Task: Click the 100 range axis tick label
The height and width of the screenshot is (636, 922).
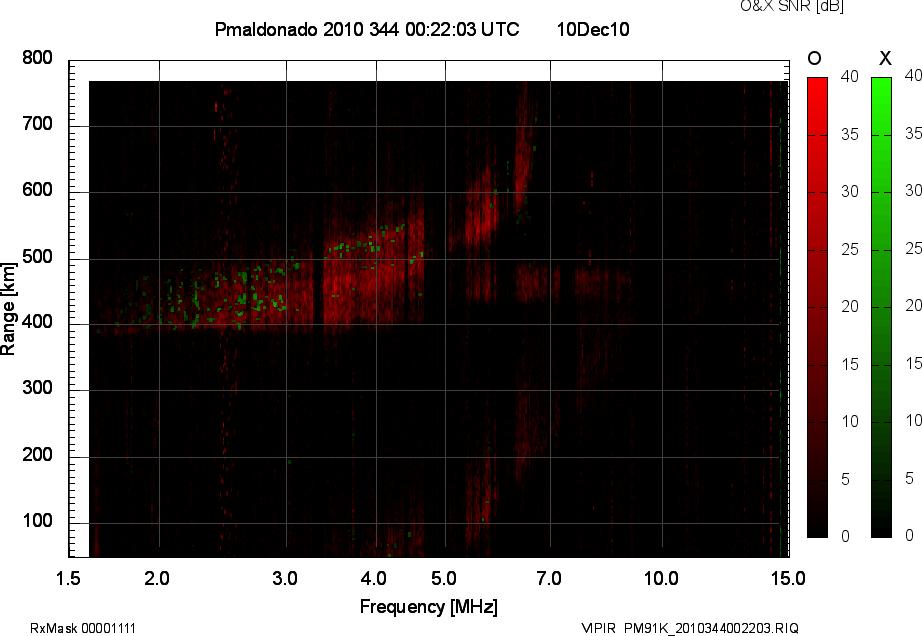Action: pos(37,521)
